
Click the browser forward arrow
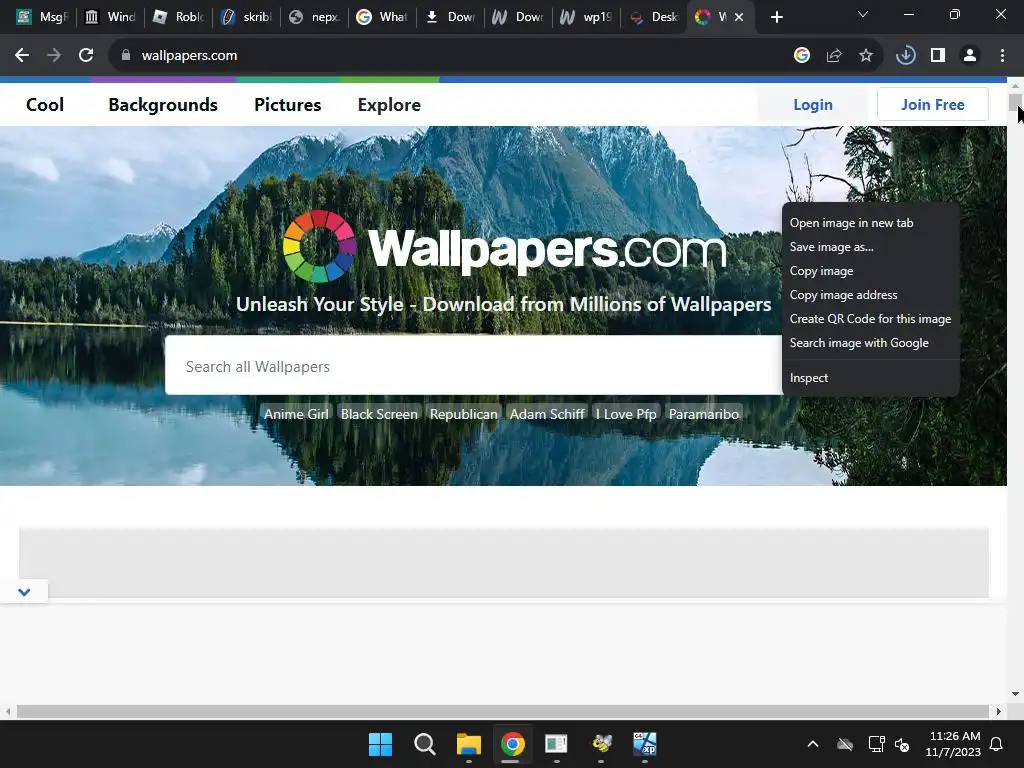tap(54, 56)
